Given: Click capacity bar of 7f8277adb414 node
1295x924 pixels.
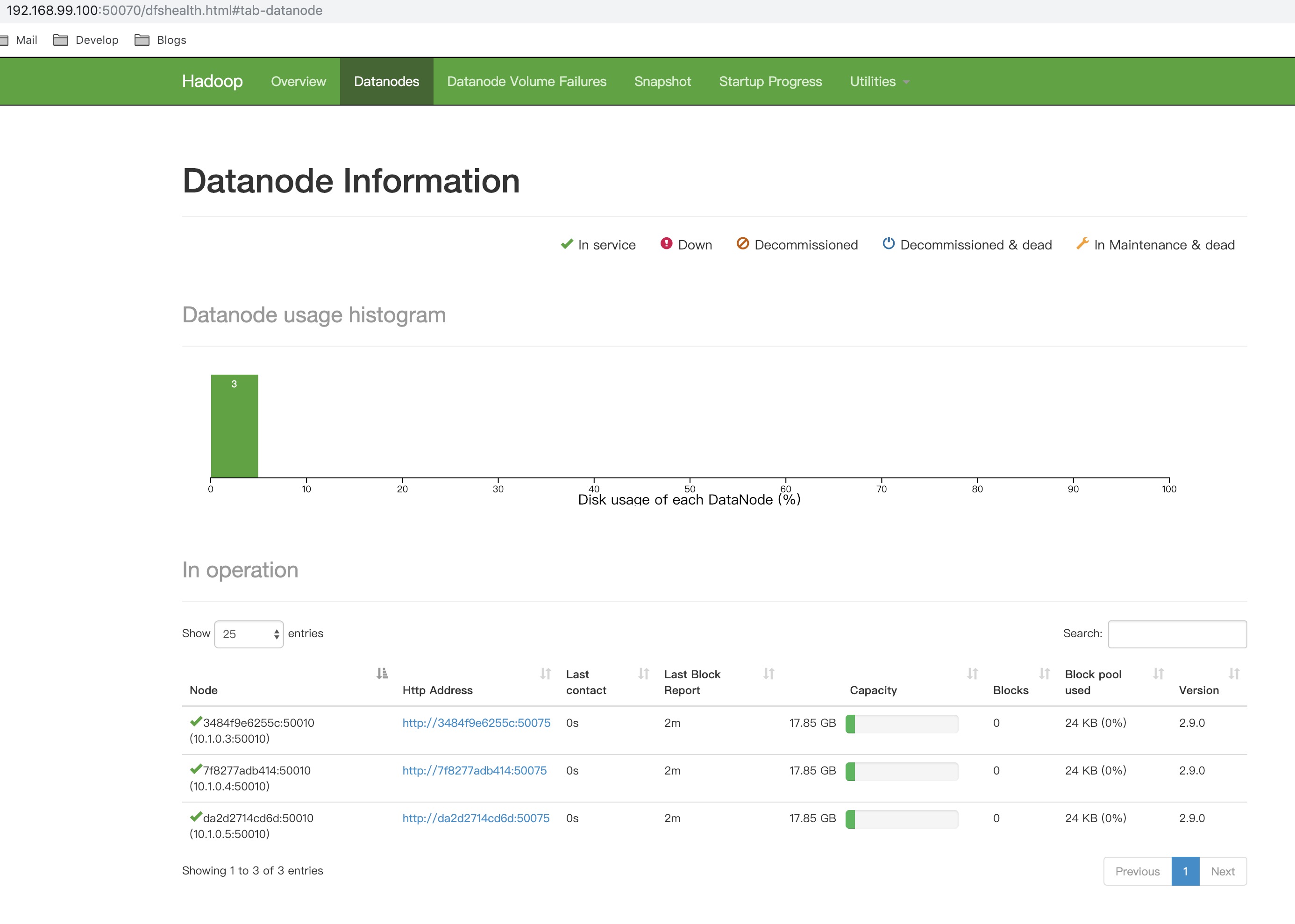Looking at the screenshot, I should (901, 771).
